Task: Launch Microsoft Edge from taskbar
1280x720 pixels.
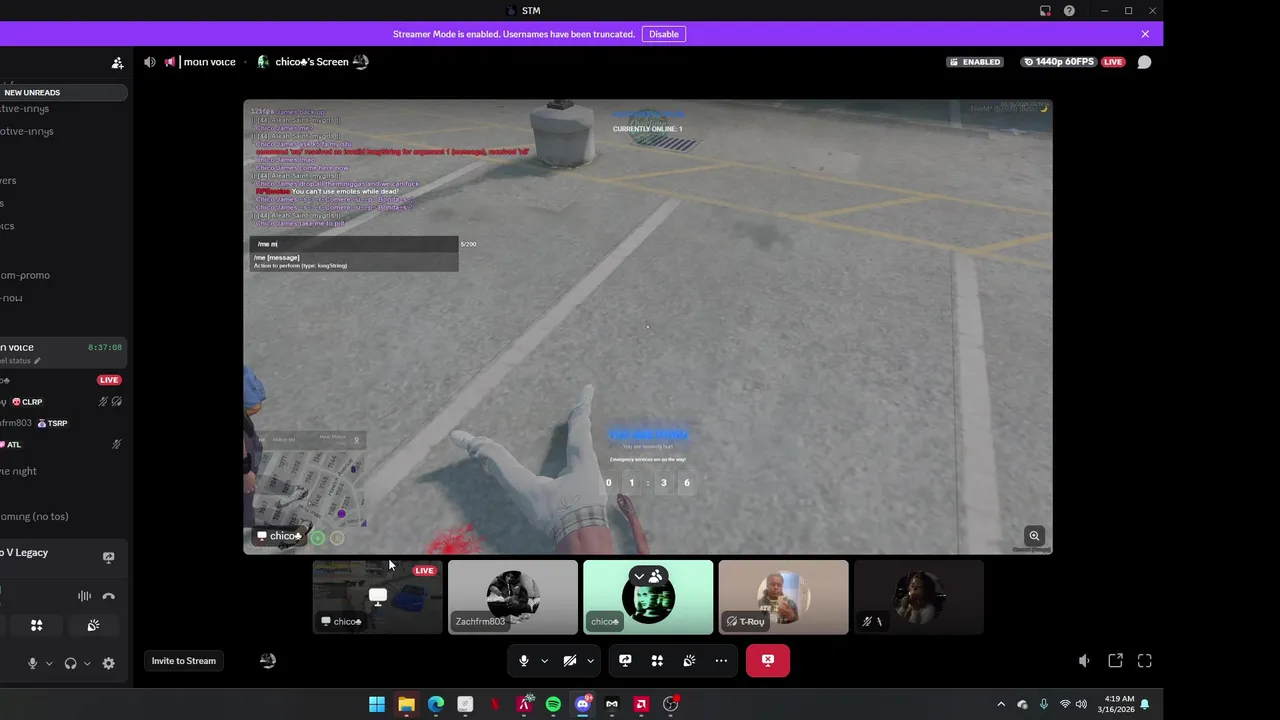Action: [436, 704]
